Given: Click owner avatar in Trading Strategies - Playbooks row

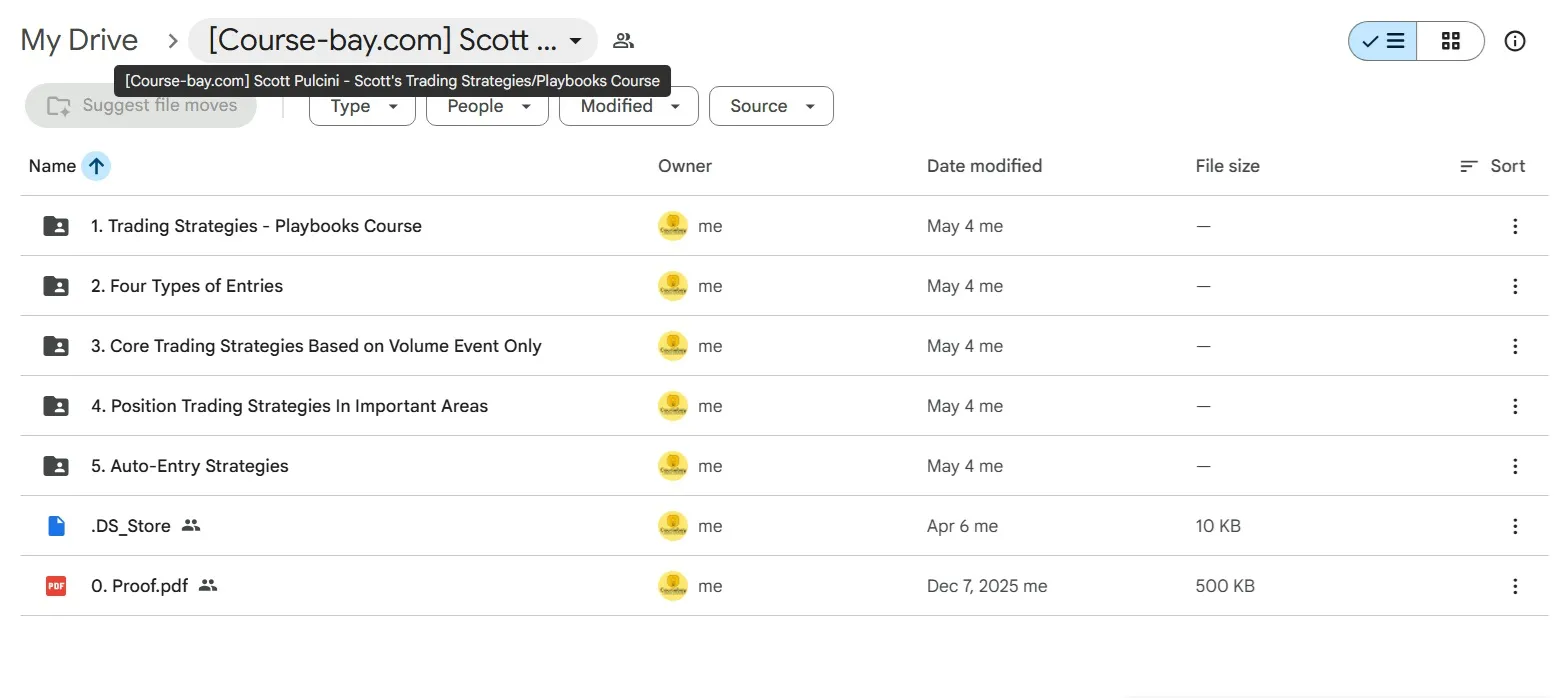Looking at the screenshot, I should coord(673,226).
